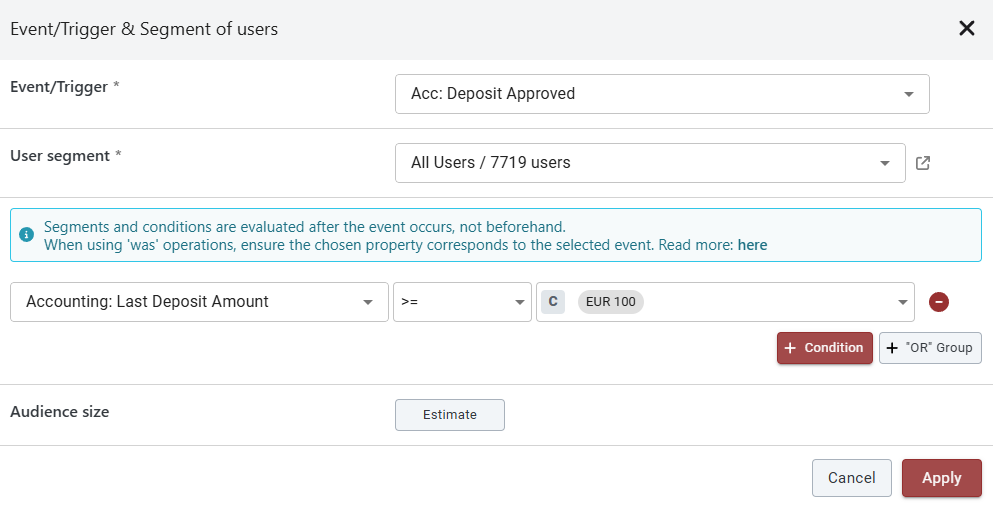Select the 'EUR 100' value chip
Viewport: 993px width, 507px height.
pos(610,302)
